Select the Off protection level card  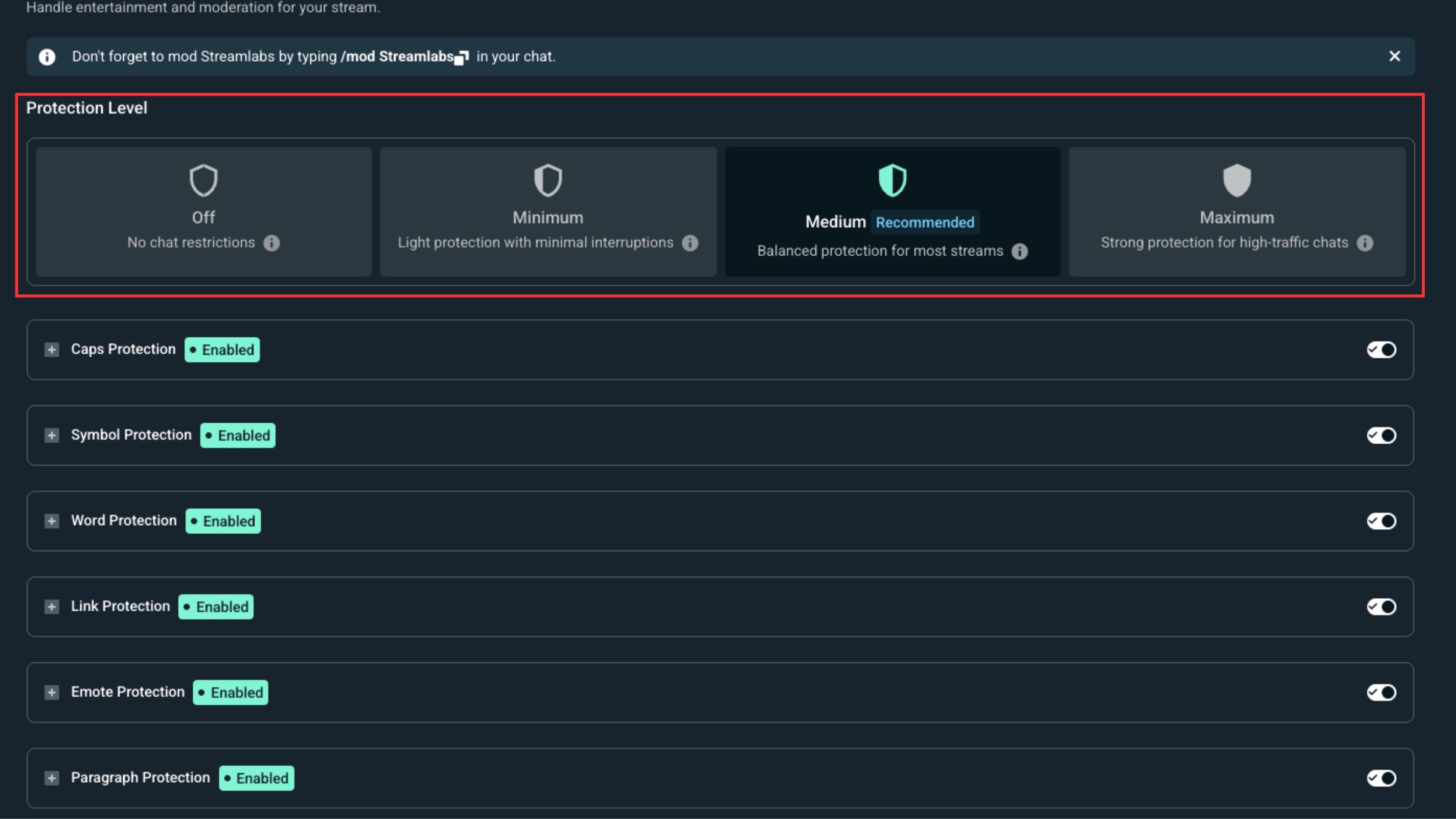(203, 212)
